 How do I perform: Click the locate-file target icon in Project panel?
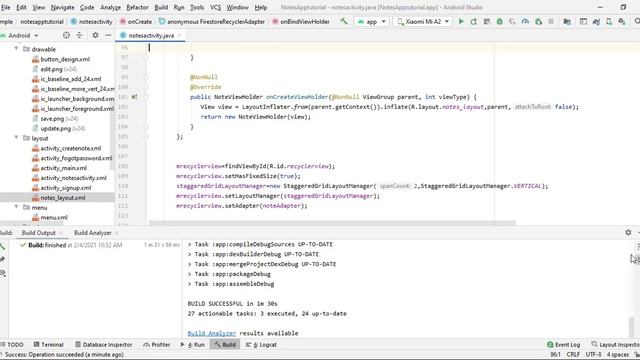pos(66,36)
